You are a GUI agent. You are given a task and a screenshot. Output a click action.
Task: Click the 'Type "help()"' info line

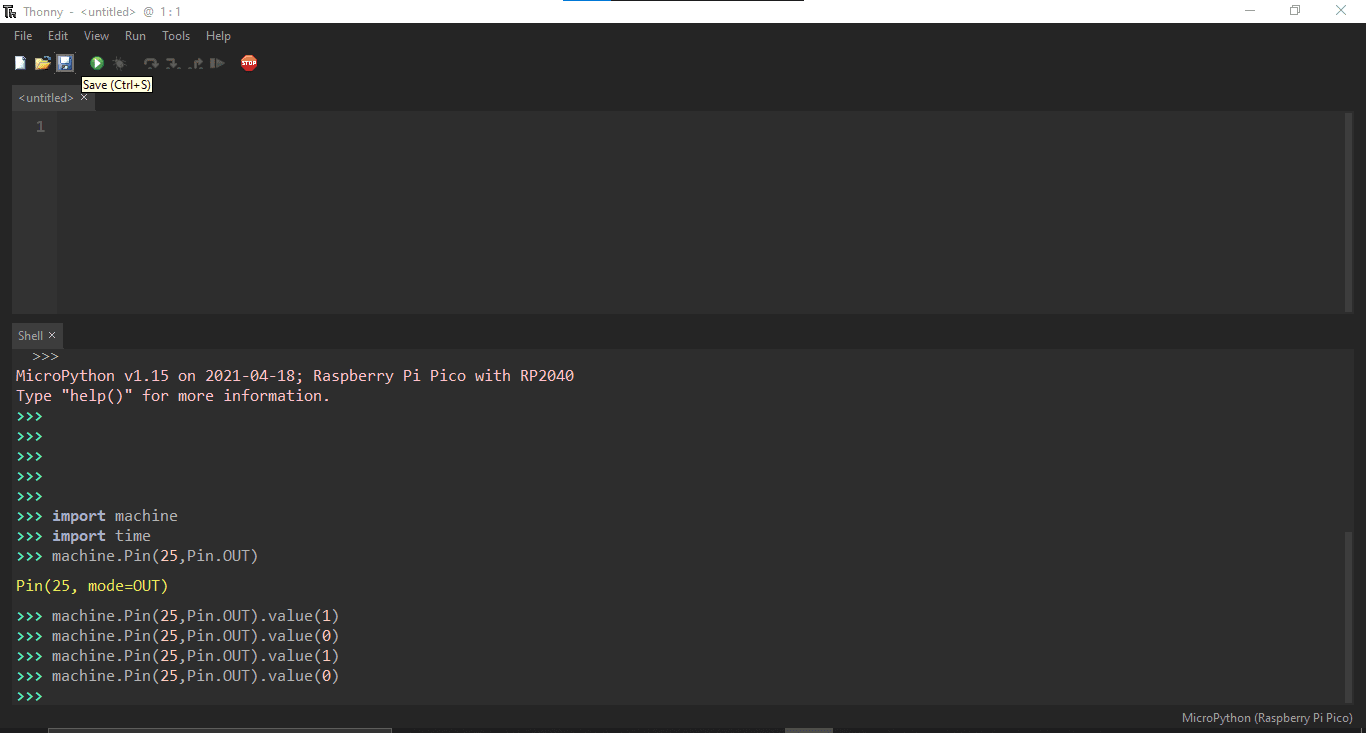click(x=173, y=396)
